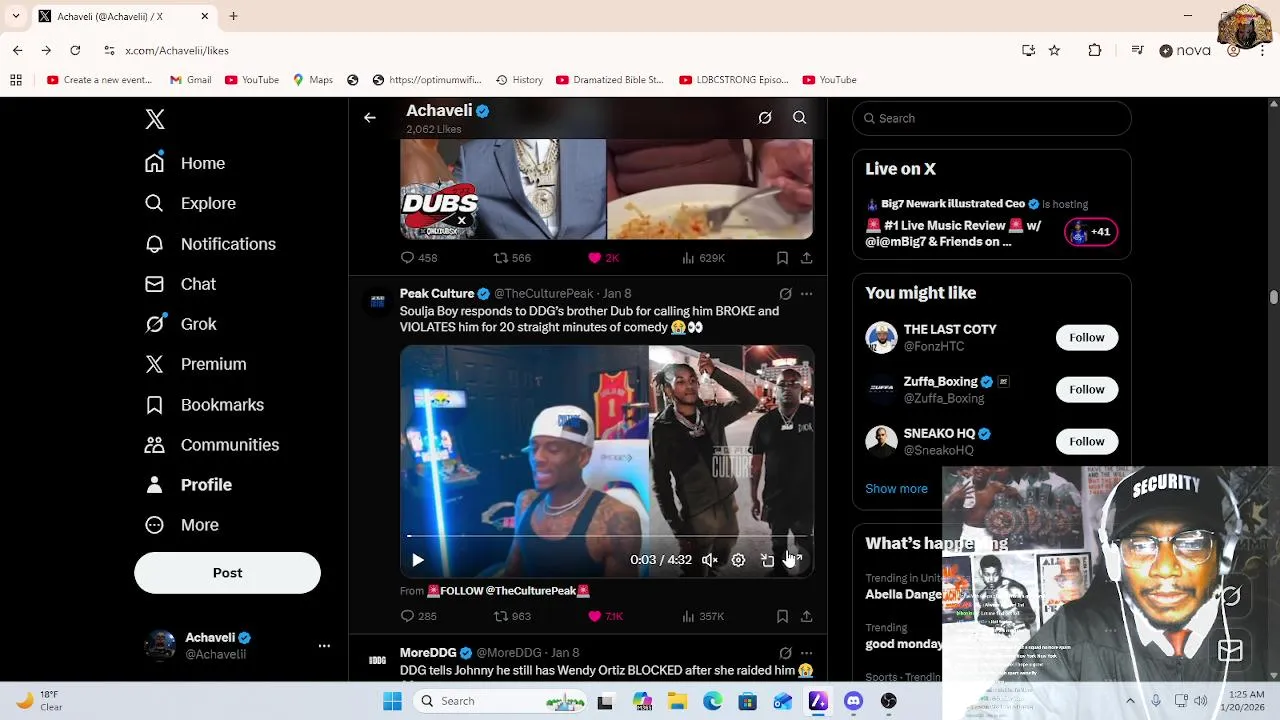View analytics showing 629K views
This screenshot has width=1280, height=720.
[703, 258]
